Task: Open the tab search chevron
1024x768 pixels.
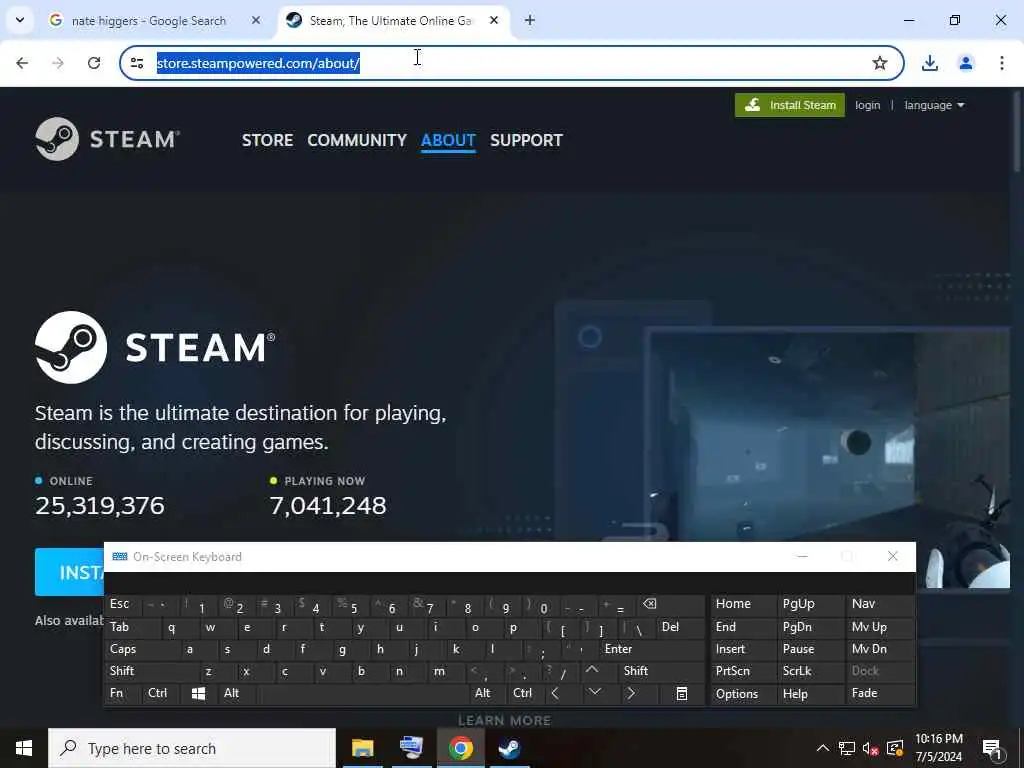Action: coord(20,20)
